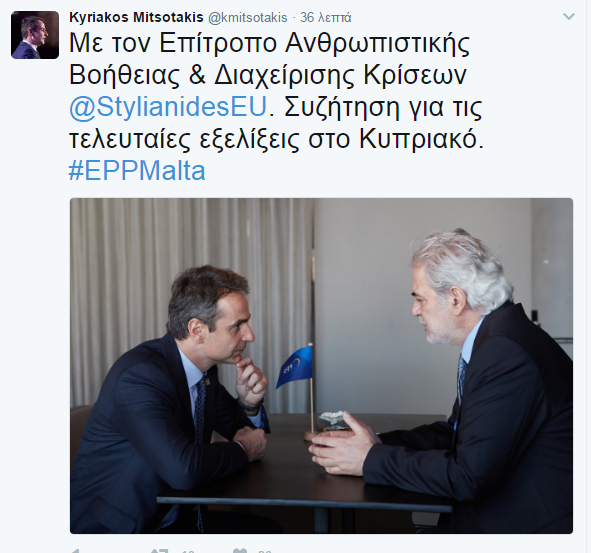
Task: Click the words 'Διαχείρισης Κρίσεων' in tweet
Action: 341,75
